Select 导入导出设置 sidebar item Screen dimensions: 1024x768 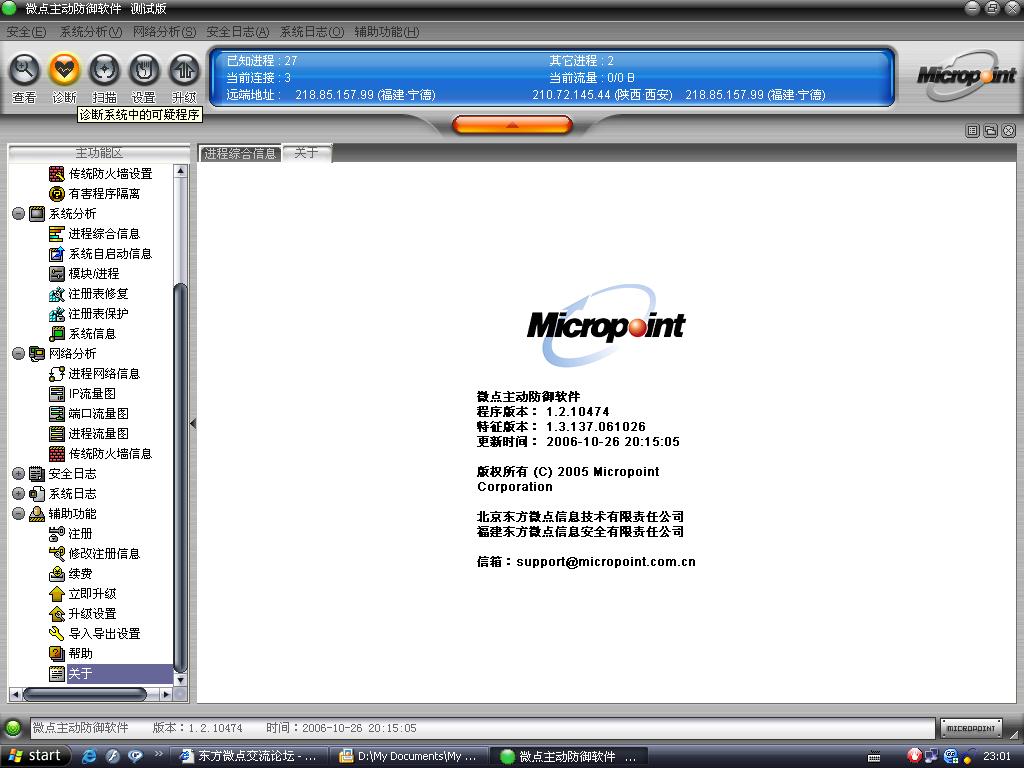95,634
